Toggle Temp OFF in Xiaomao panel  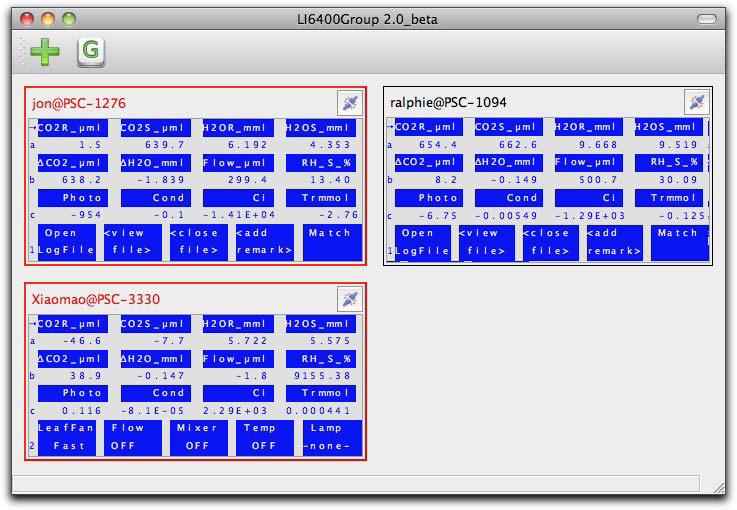[265, 438]
